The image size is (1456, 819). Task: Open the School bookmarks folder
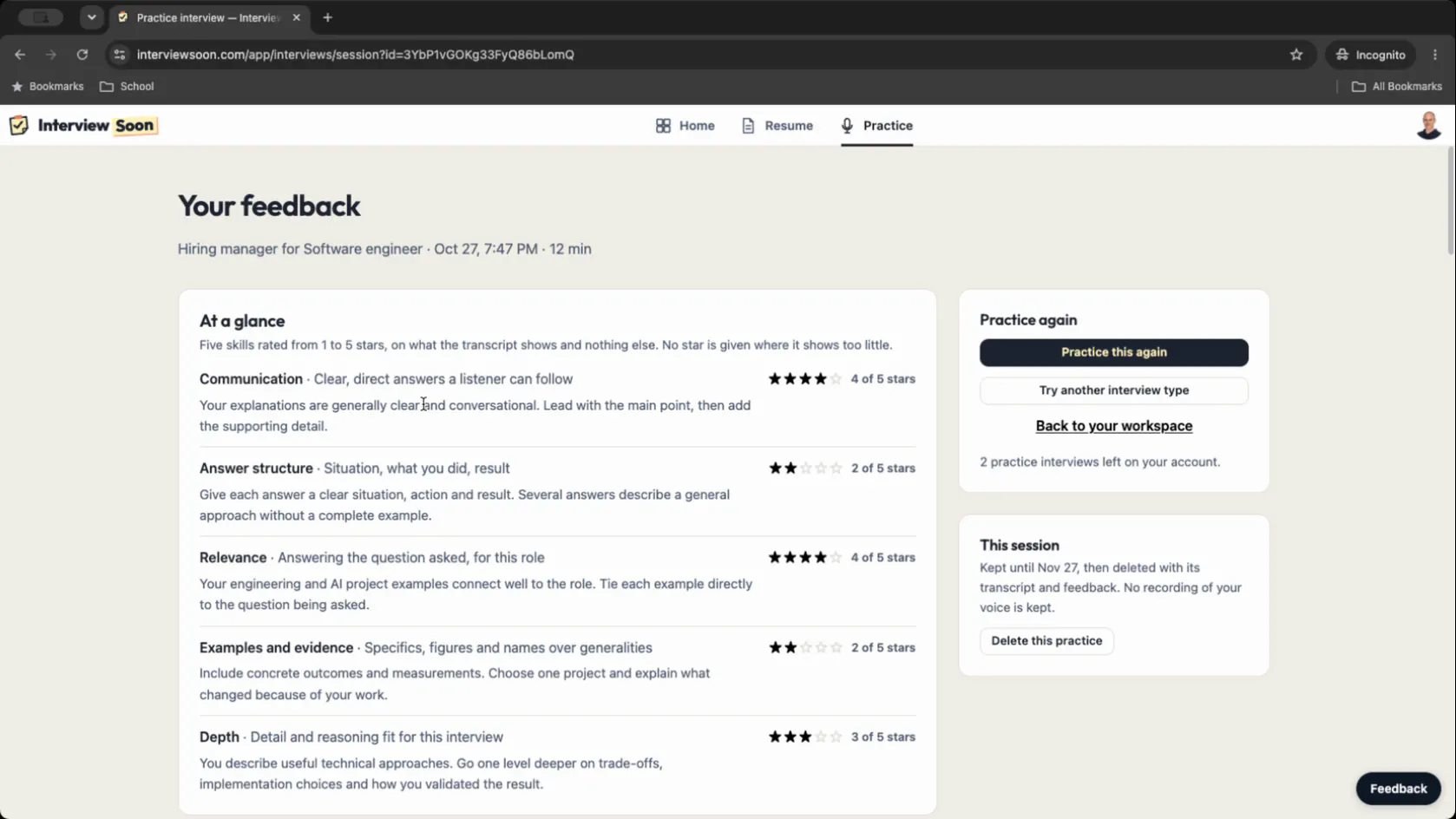pyautogui.click(x=127, y=87)
